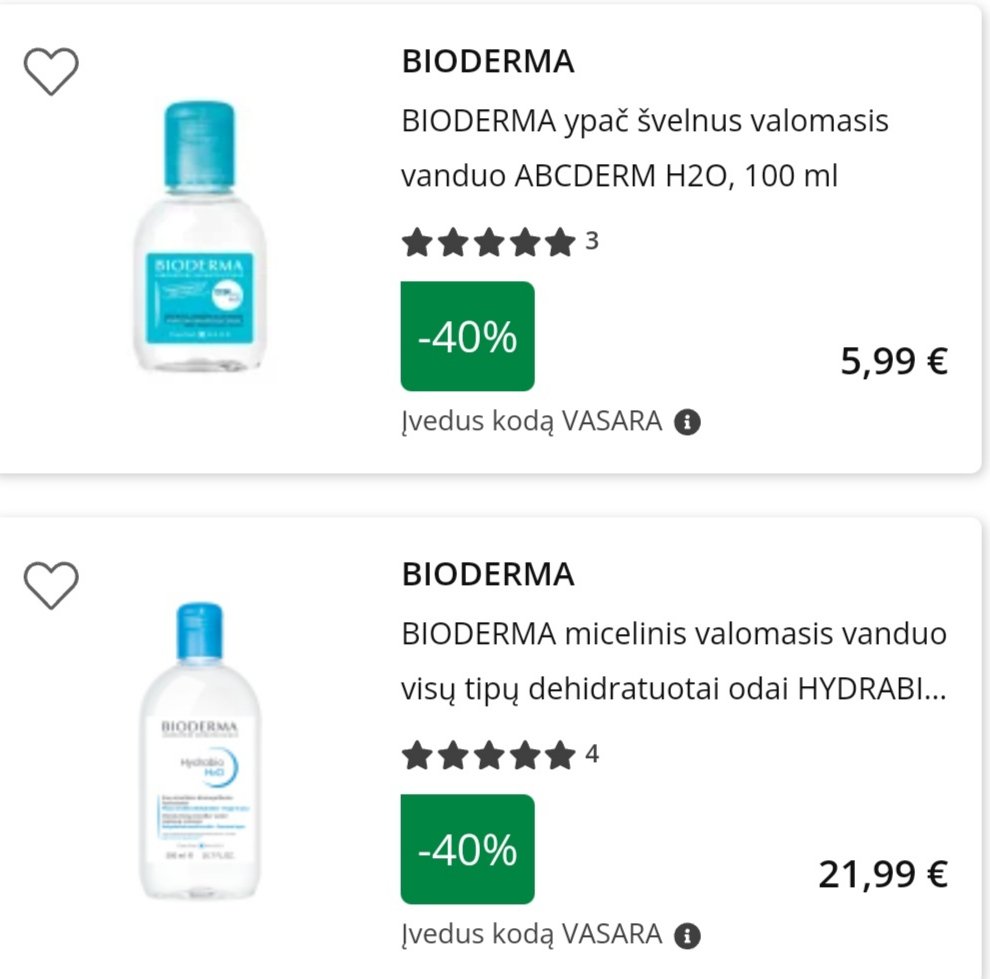Viewport: 990px width, 979px height.
Task: Open star rating with 4 reviews
Action: click(x=489, y=756)
